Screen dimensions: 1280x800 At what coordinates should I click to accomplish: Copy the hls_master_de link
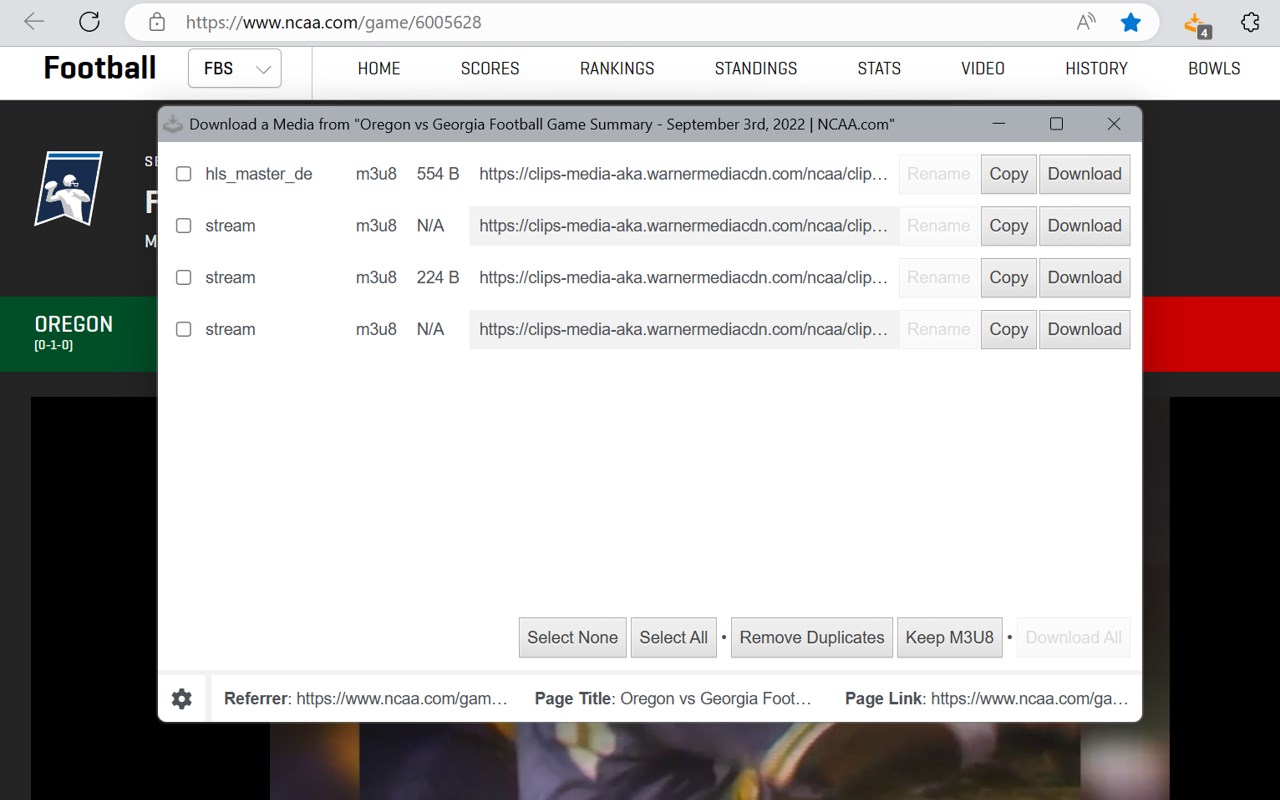click(1008, 174)
